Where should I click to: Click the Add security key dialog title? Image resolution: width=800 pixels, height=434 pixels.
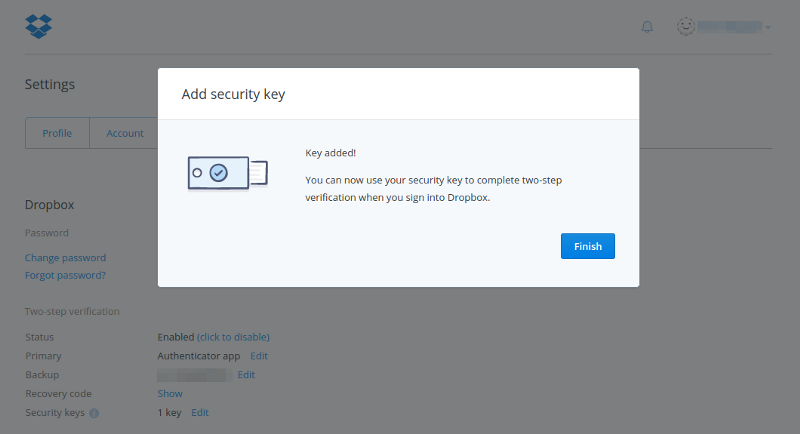pyautogui.click(x=234, y=95)
